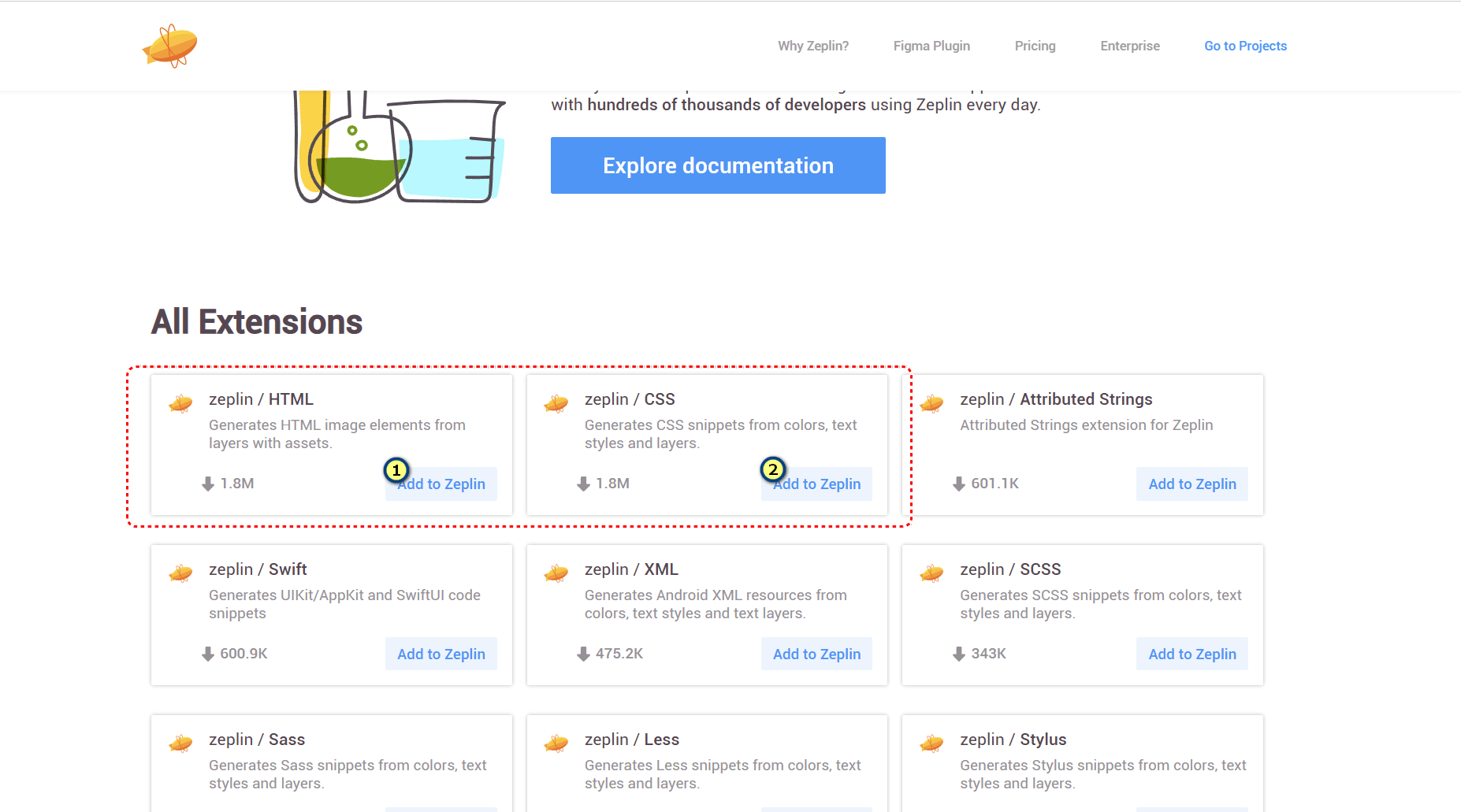Screen dimensions: 1461x812
Task: Open the zeplin / Less extension title
Action: coord(631,740)
